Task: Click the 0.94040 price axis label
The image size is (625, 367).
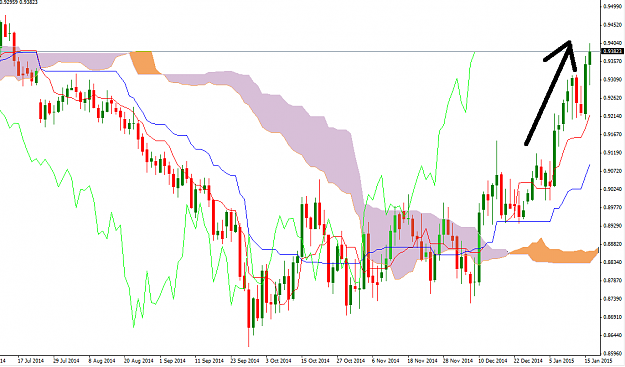Action: pos(613,43)
